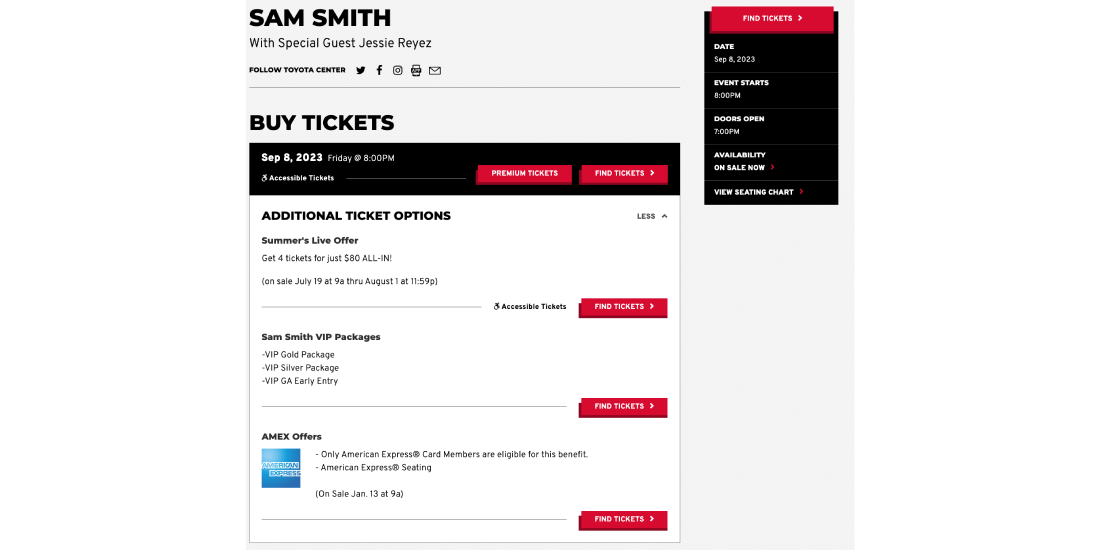
Task: Open Accessible Tickets in black header
Action: (x=297, y=178)
